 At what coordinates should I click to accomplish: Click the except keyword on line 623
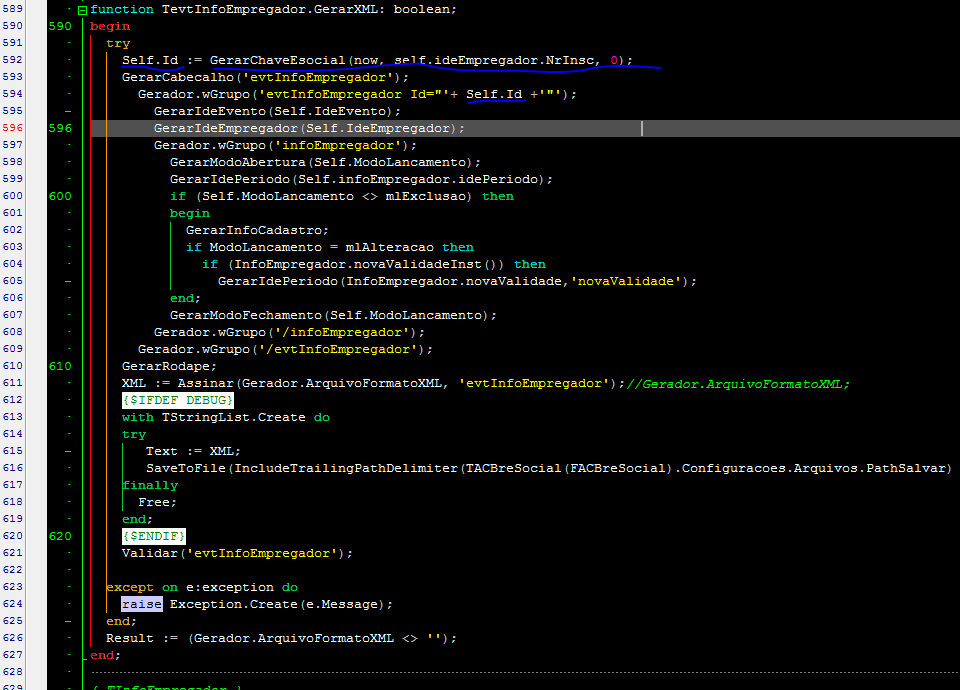click(x=130, y=588)
